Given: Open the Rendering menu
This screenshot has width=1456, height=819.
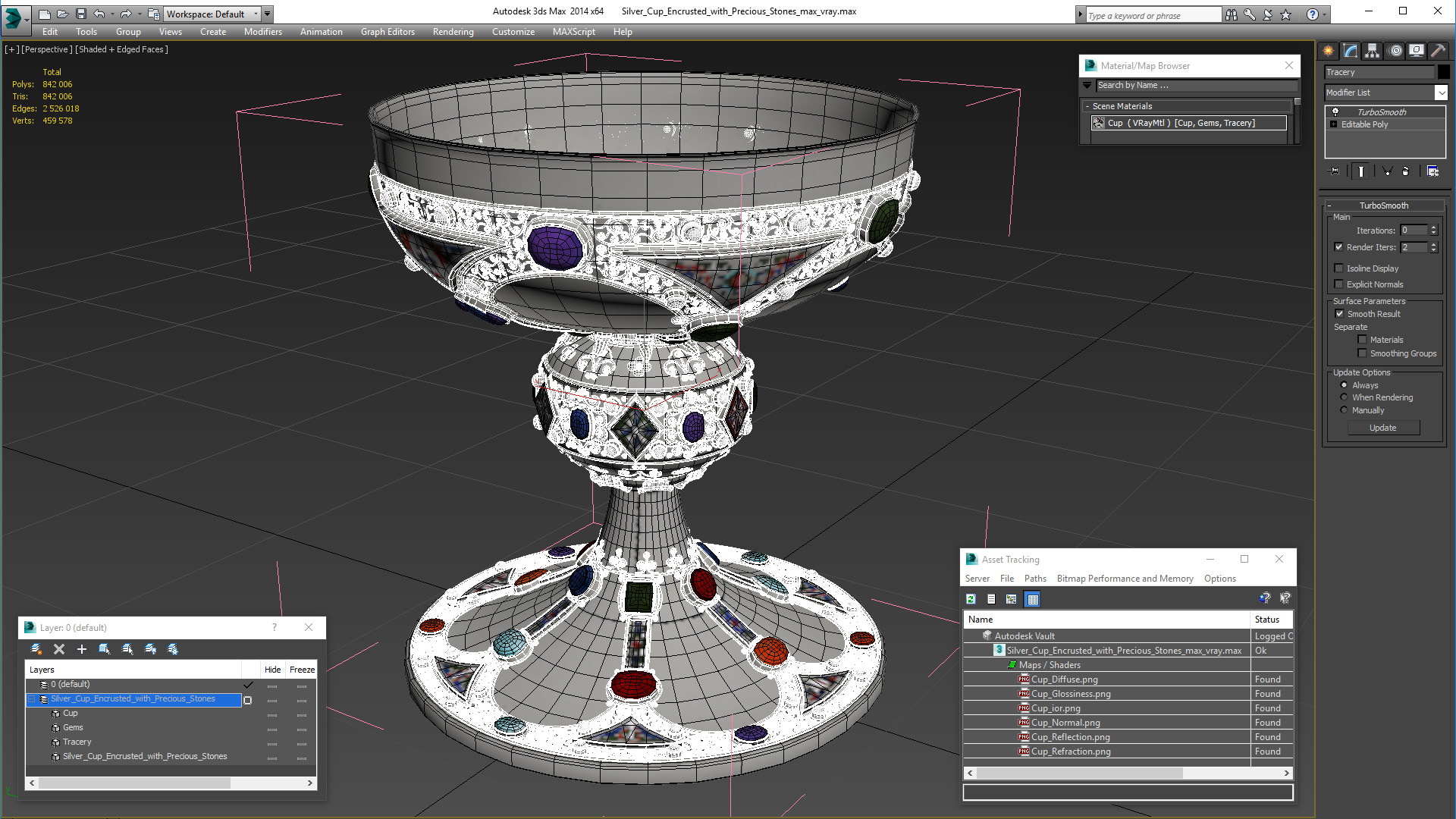Looking at the screenshot, I should [453, 32].
